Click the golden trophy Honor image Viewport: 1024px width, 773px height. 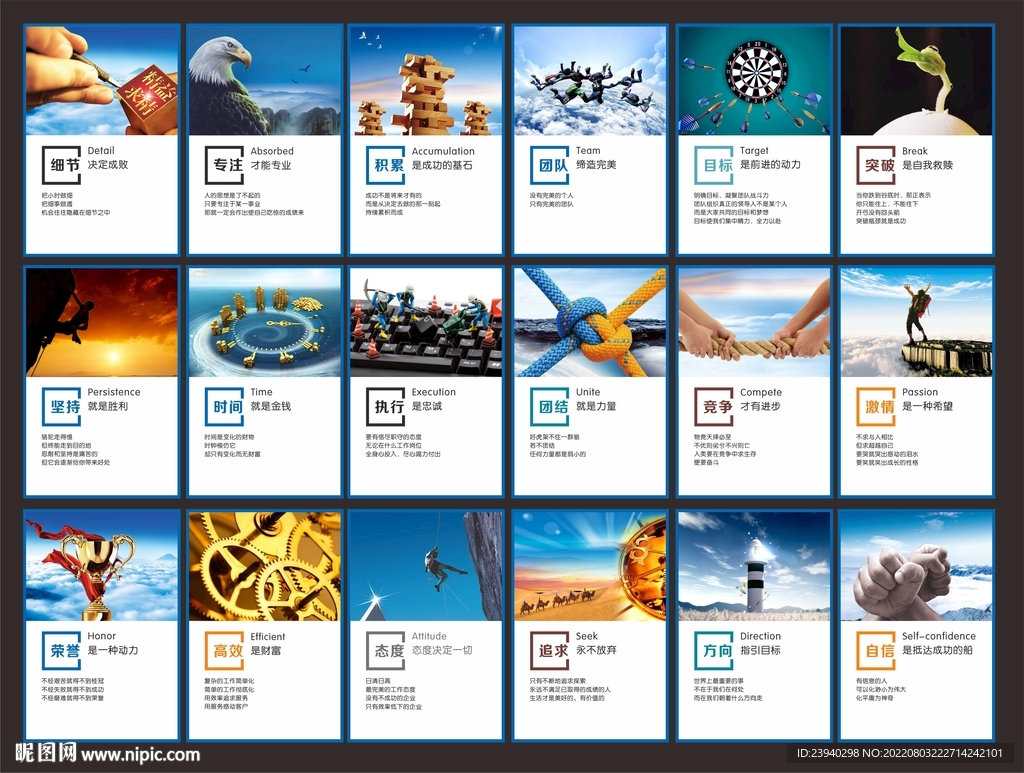tap(102, 566)
